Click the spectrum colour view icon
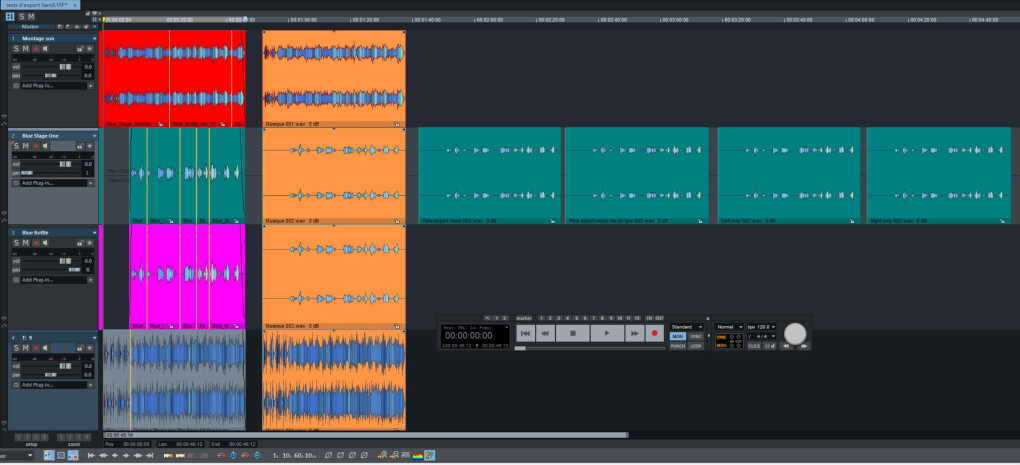 418,456
